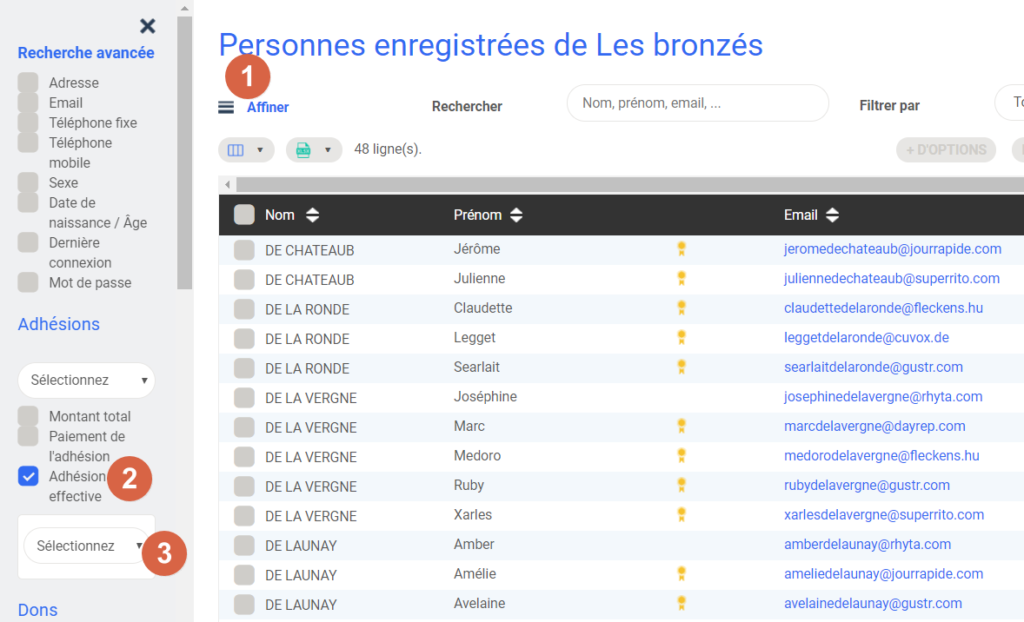Screen dimensions: 1024x622
Task: Select the row checkbox for Marc DE LA VERGNE
Action: (x=244, y=427)
